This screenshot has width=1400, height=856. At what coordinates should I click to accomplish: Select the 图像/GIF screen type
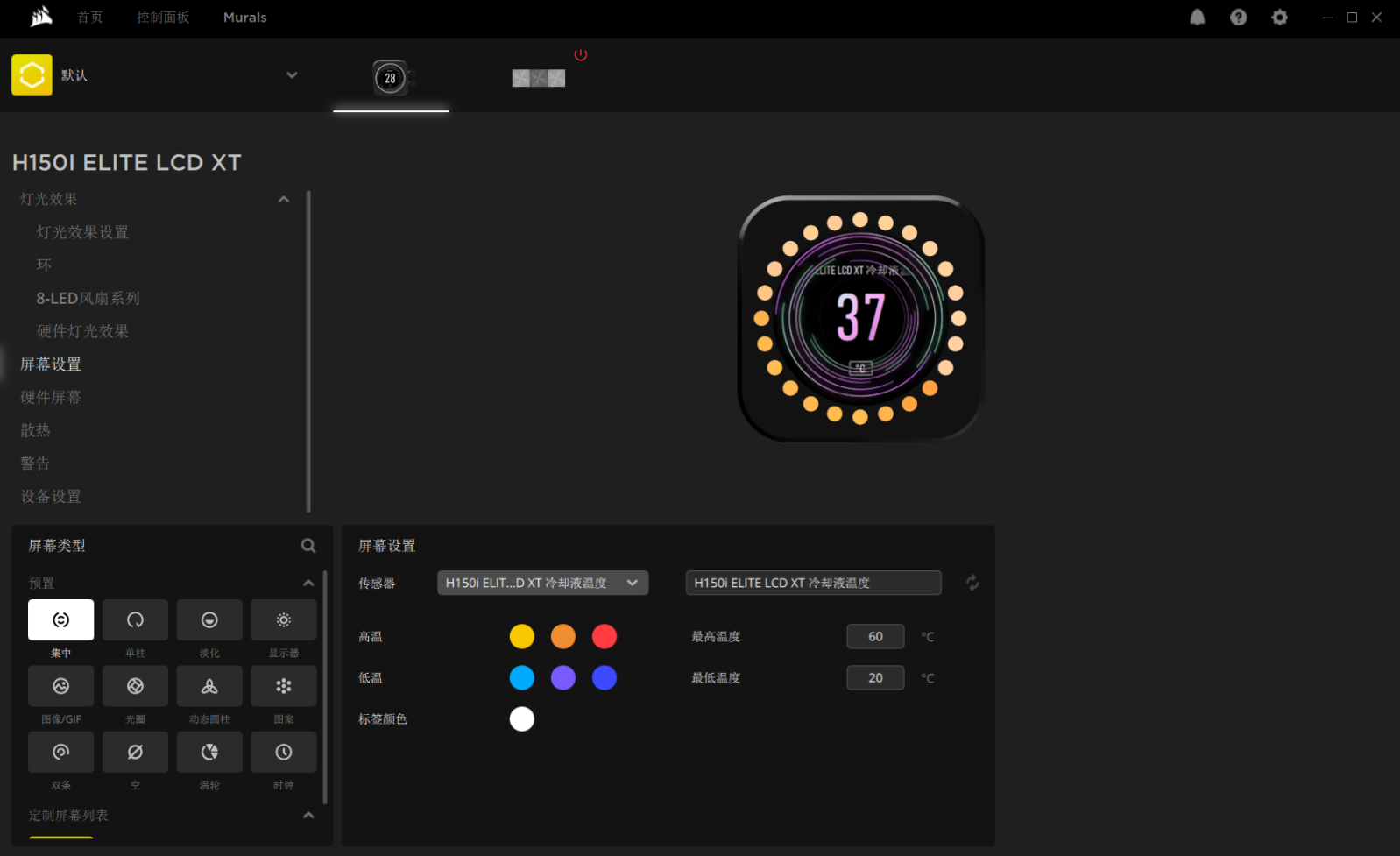pos(60,686)
